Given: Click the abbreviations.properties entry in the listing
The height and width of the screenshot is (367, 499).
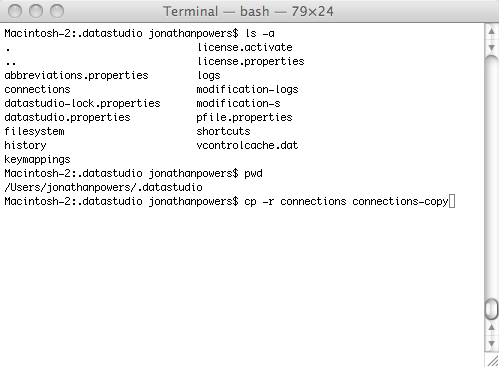Looking at the screenshot, I should tap(76, 76).
